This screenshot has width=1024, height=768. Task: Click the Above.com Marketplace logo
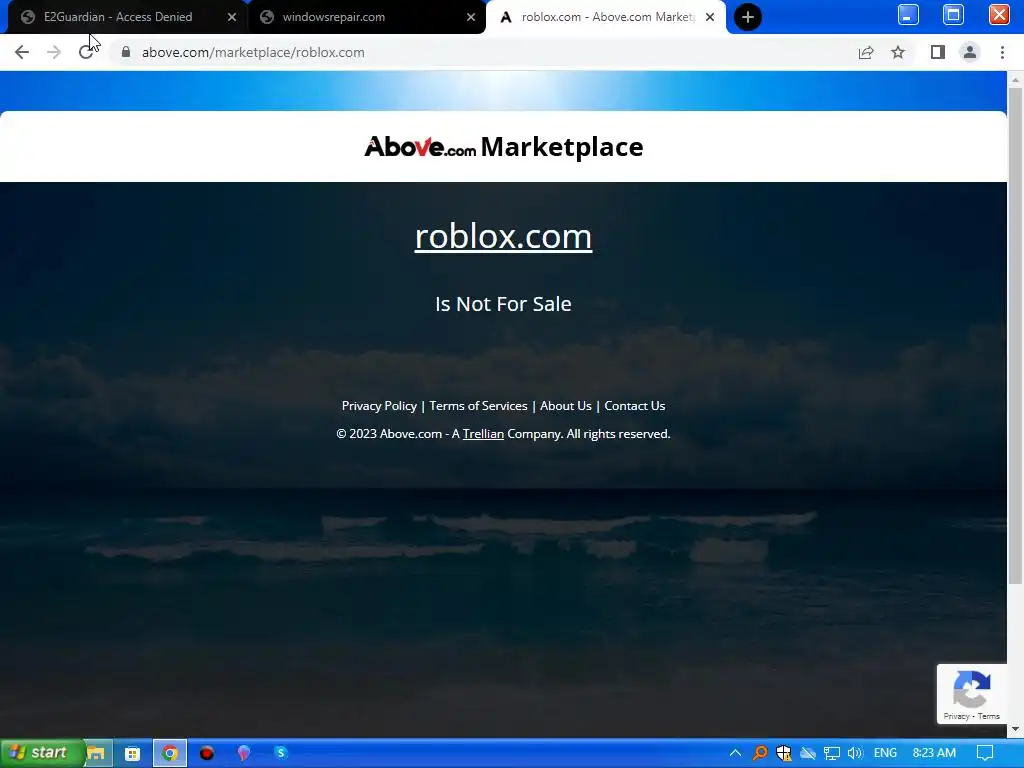(x=504, y=147)
